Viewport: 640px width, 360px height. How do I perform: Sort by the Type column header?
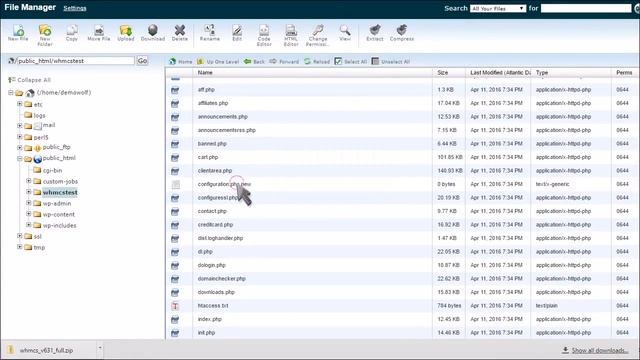(x=542, y=73)
